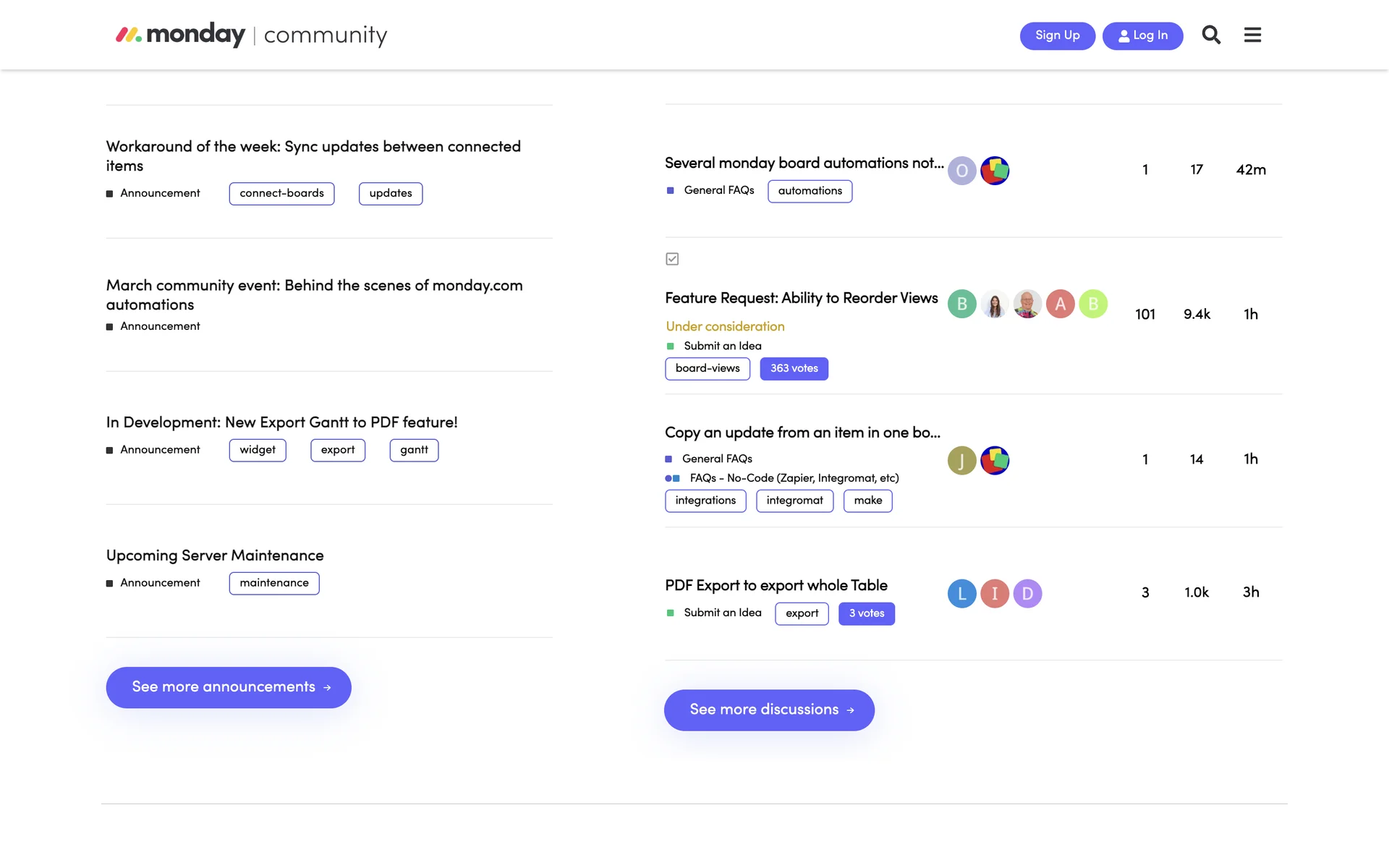Open the hamburger menu icon
The height and width of the screenshot is (868, 1389).
click(1252, 35)
